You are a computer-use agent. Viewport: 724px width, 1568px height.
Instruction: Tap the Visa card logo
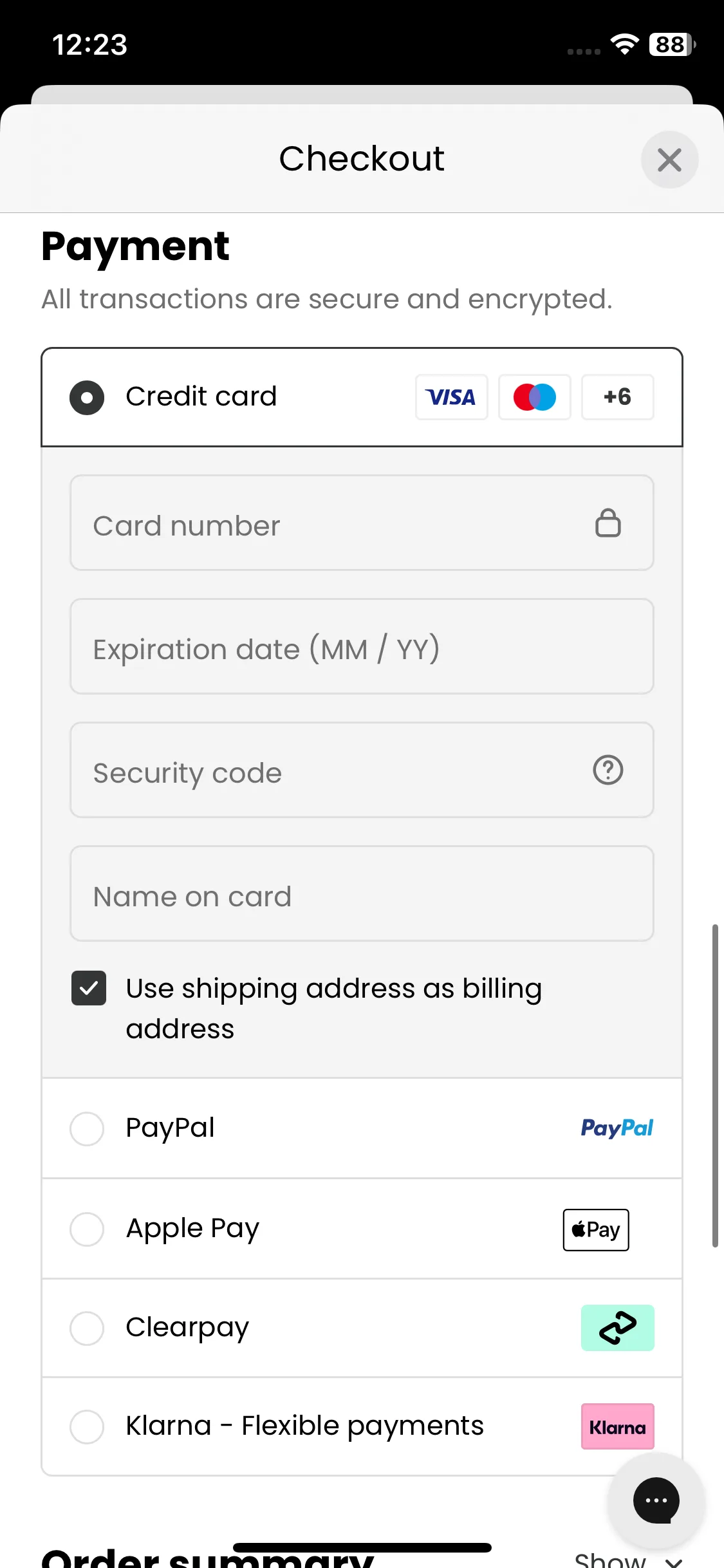[451, 397]
